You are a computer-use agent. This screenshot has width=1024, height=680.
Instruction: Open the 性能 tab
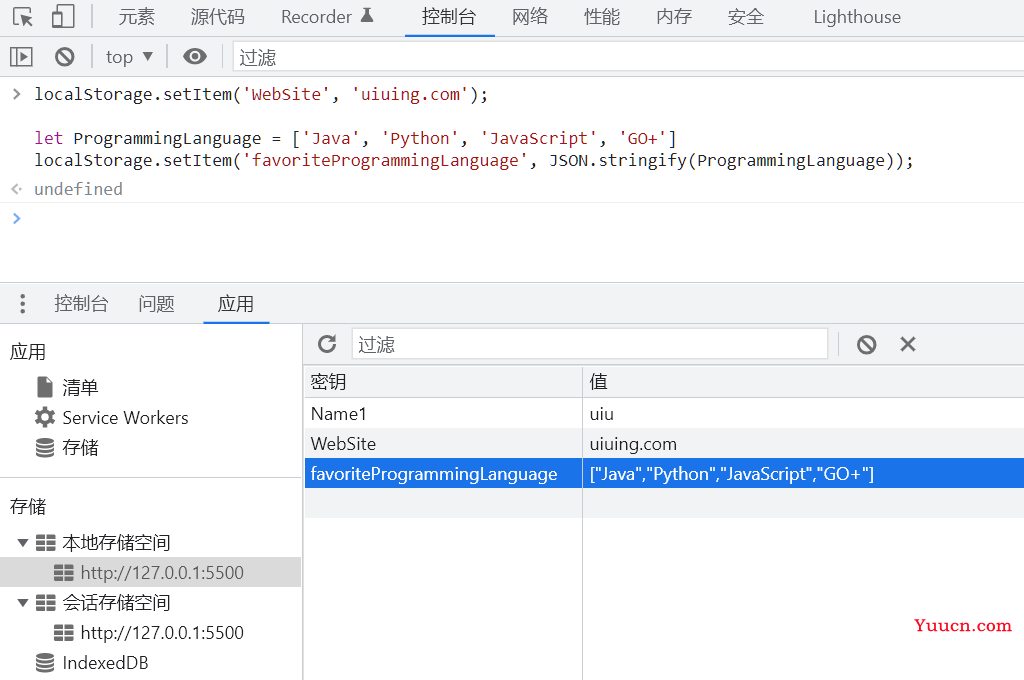tap(602, 17)
